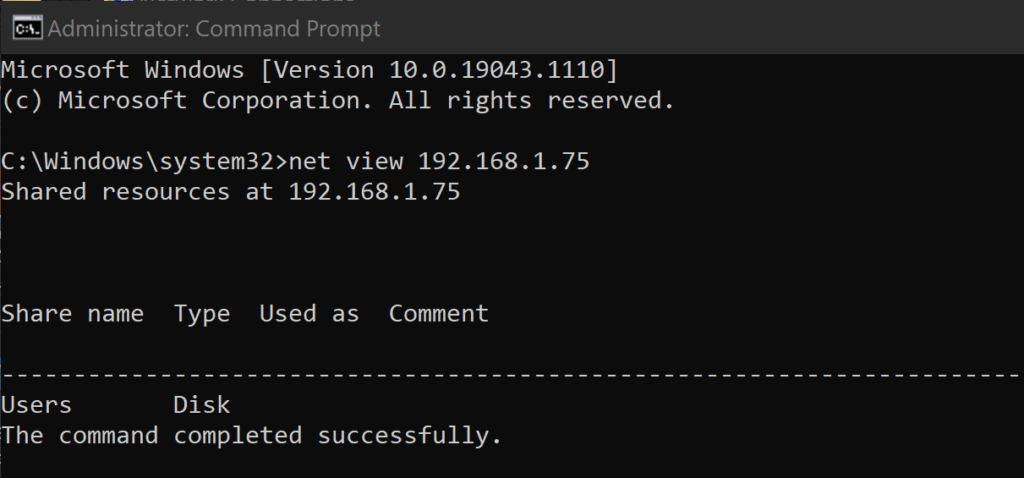Click the Administrator: Command Prompt title text
The height and width of the screenshot is (478, 1024).
point(214,29)
